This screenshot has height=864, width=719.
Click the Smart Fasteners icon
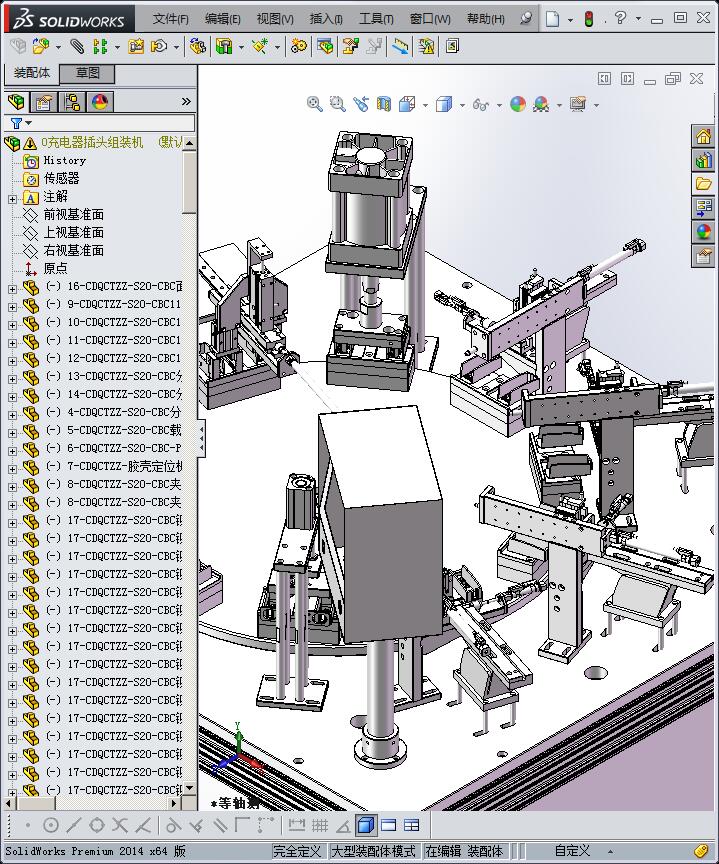point(136,46)
